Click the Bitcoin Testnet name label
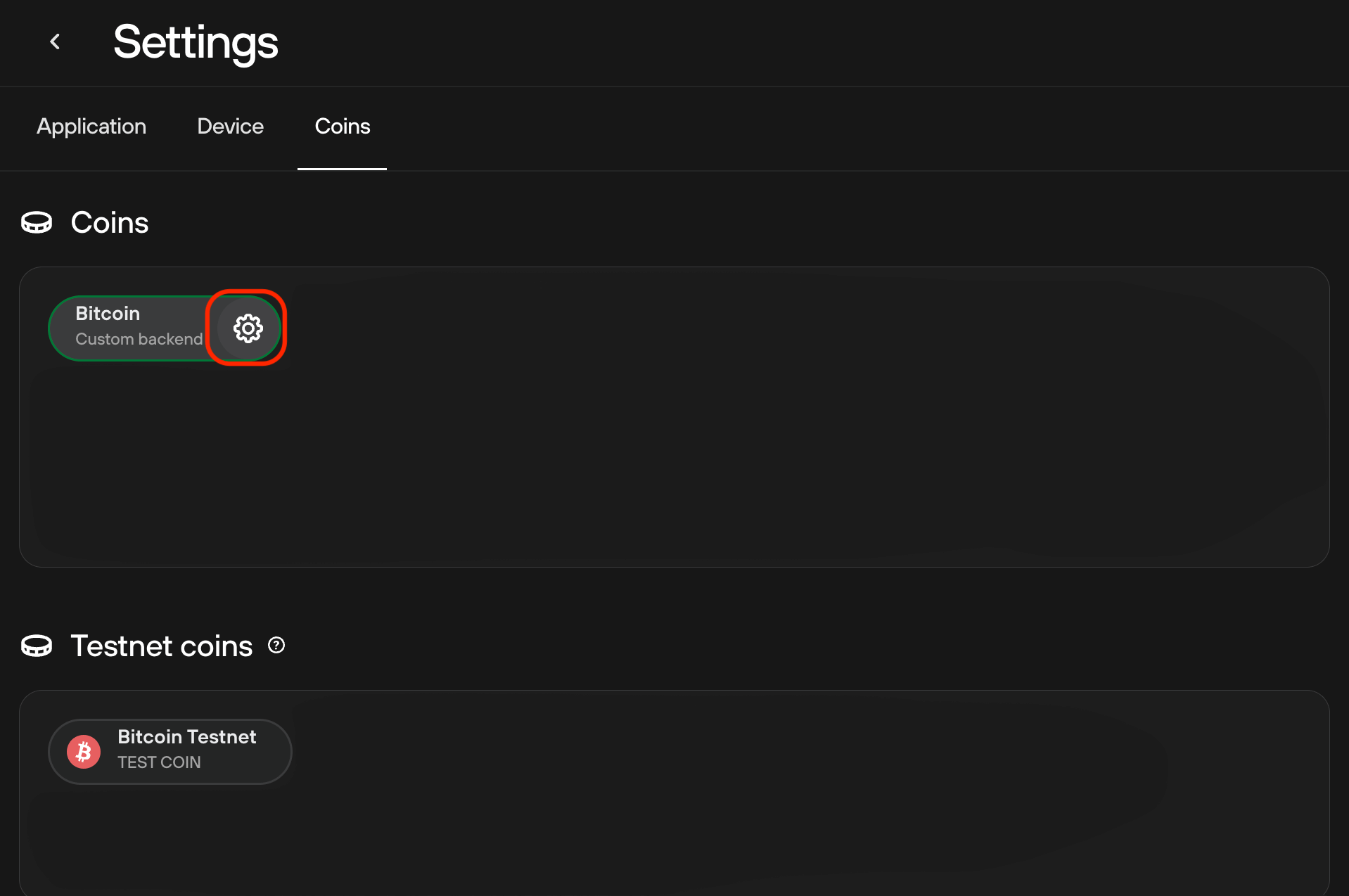Viewport: 1349px width, 896px height. pos(186,737)
